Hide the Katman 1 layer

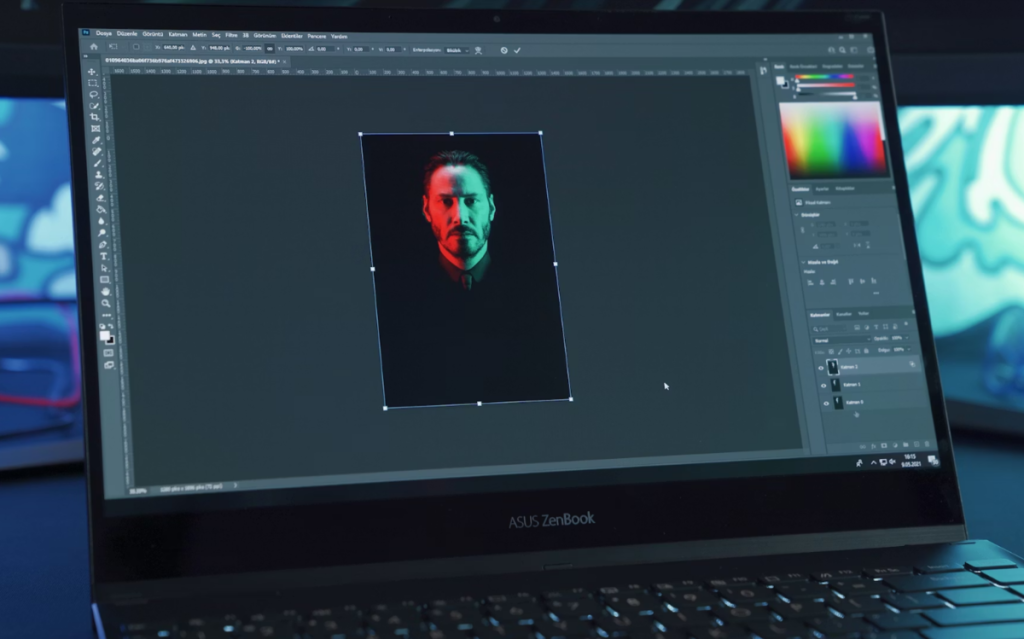coord(823,385)
